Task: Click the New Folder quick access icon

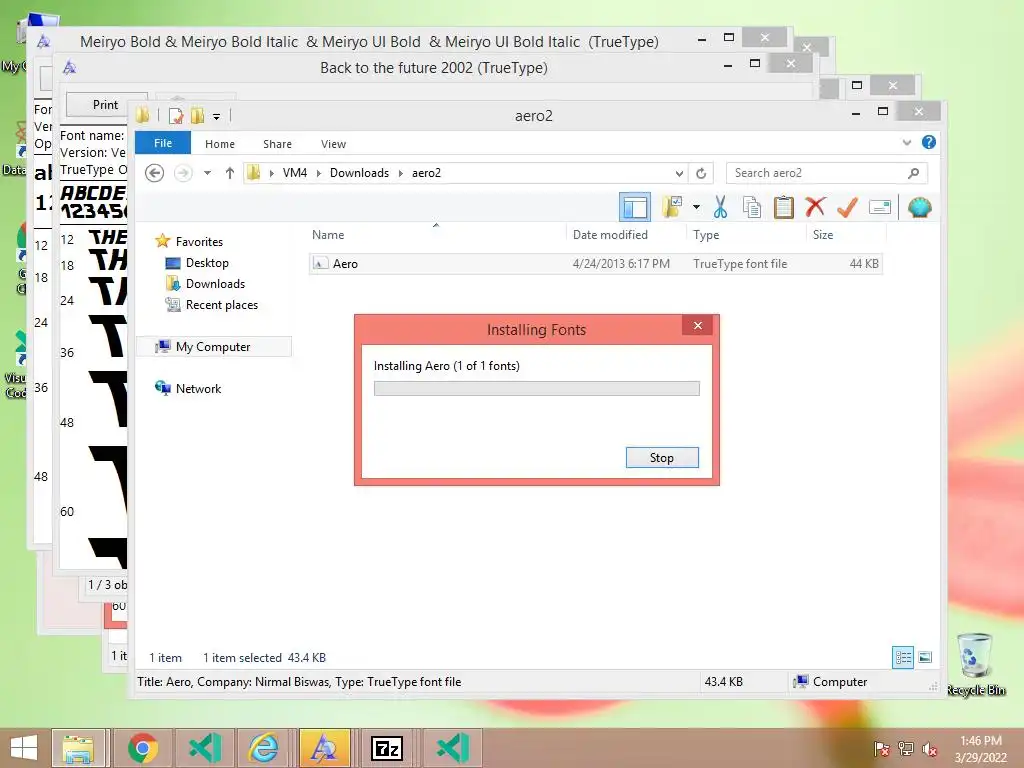Action: 197,116
